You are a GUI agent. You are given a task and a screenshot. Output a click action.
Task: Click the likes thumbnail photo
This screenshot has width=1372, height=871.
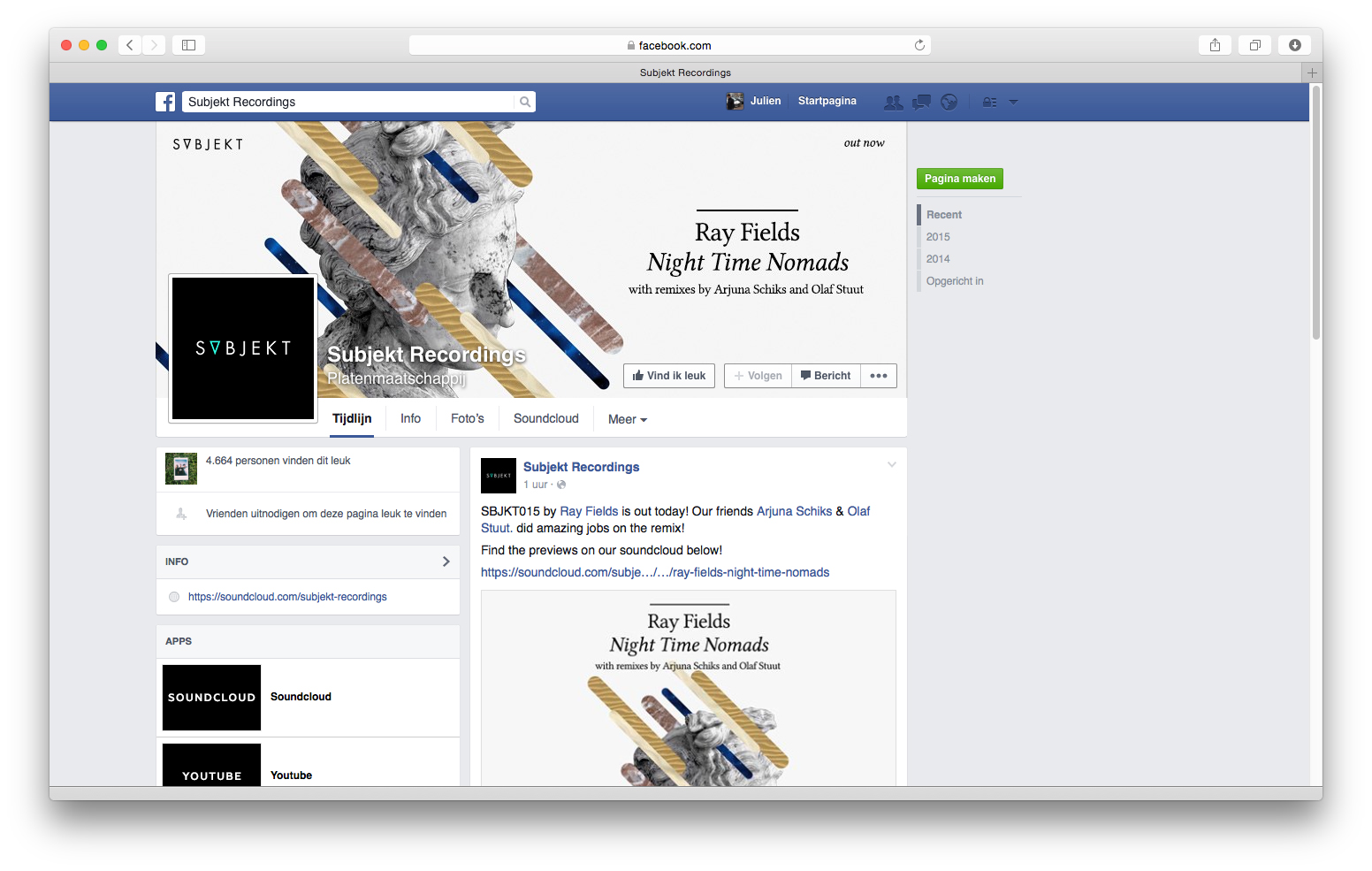(181, 469)
